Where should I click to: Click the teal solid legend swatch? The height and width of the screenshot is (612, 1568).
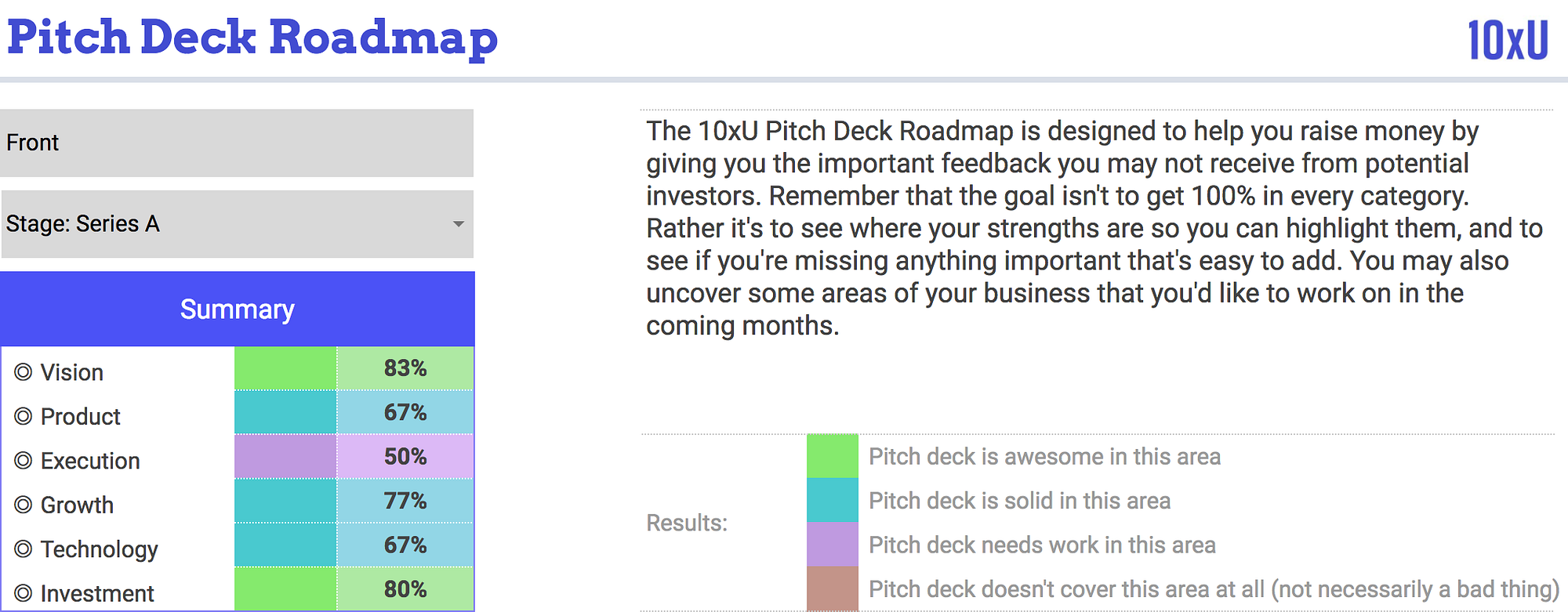[832, 500]
